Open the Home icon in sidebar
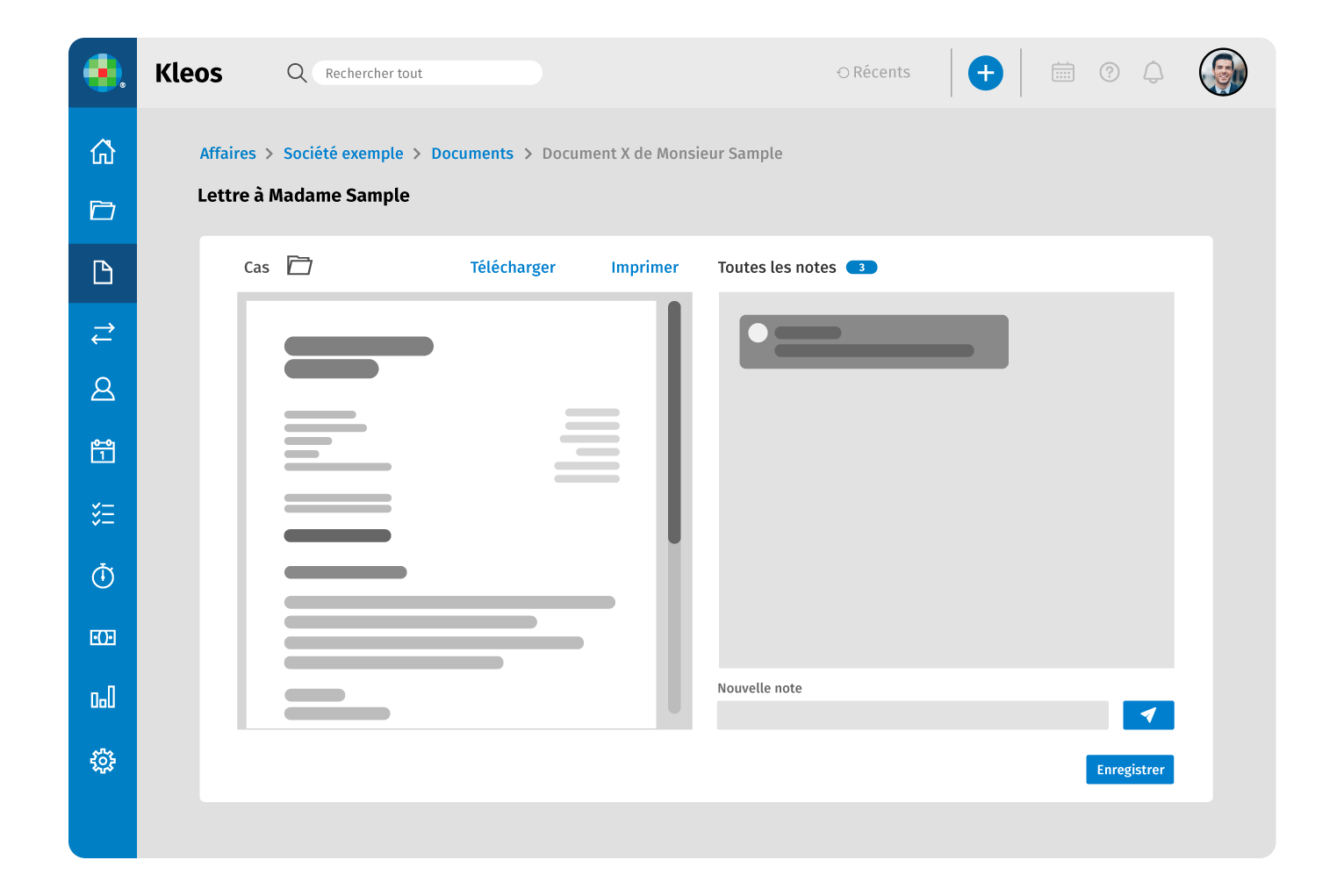1344x896 pixels. click(103, 152)
